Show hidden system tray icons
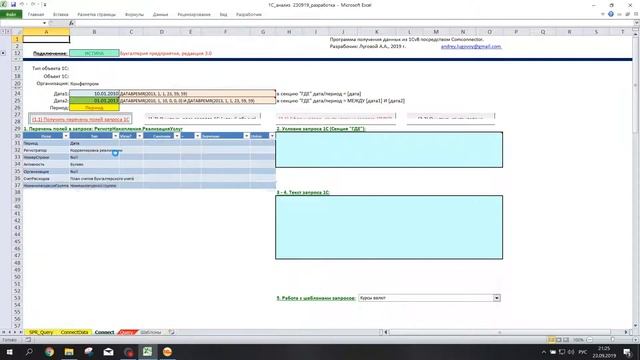Viewport: 640px width, 360px height. tap(544, 352)
